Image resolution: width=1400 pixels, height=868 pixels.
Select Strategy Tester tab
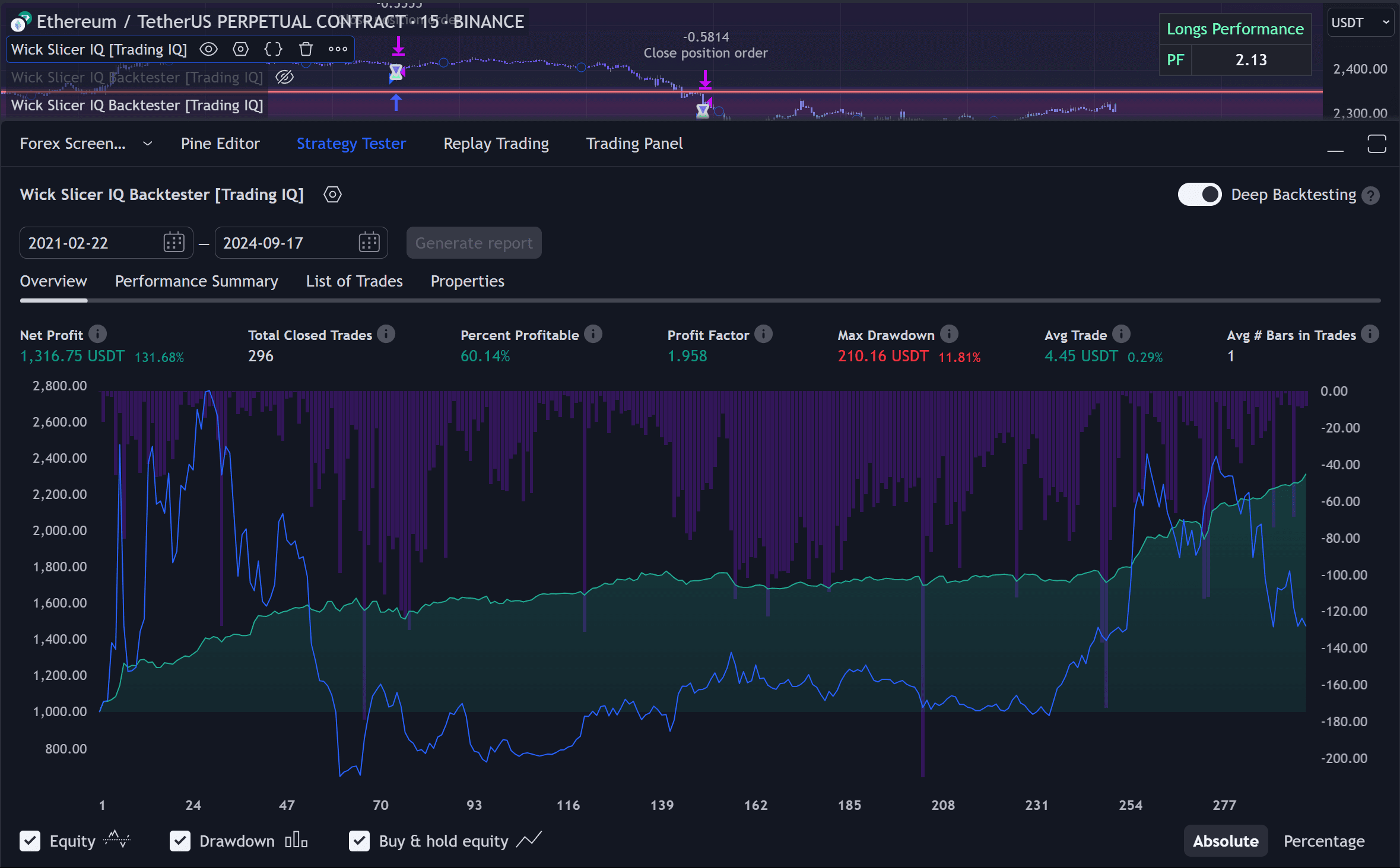click(351, 144)
